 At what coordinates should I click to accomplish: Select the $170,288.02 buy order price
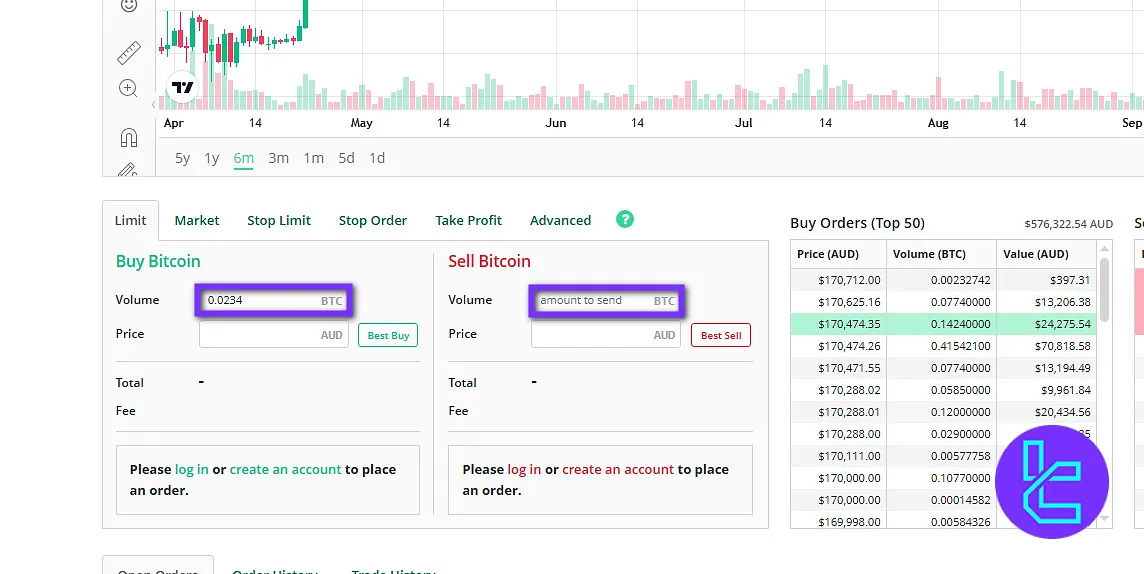coord(849,390)
